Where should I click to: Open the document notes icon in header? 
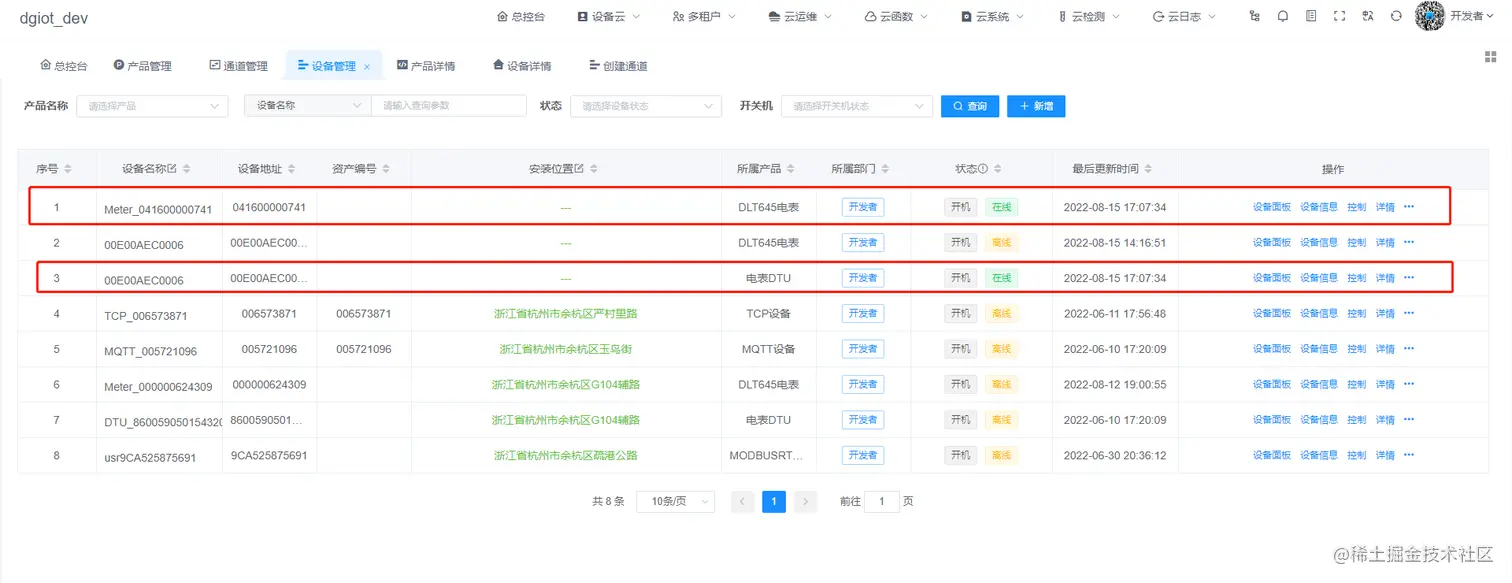pos(1311,16)
